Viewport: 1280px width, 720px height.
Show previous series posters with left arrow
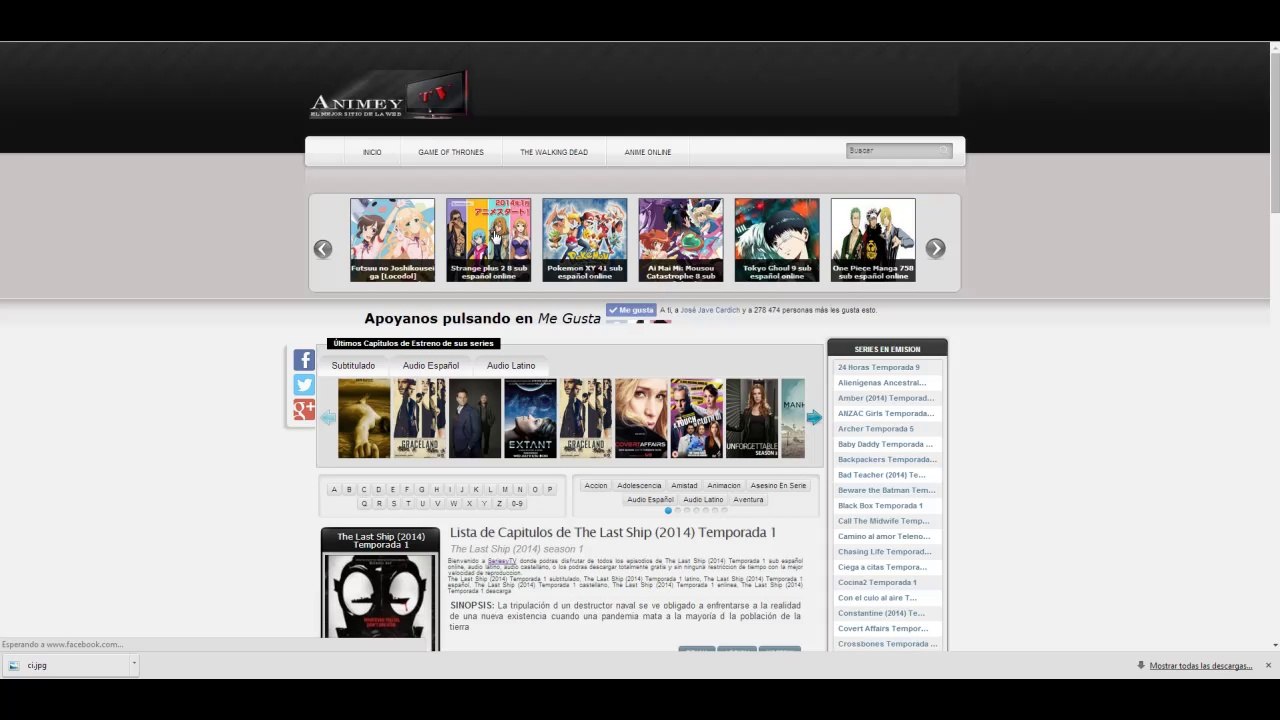point(328,418)
